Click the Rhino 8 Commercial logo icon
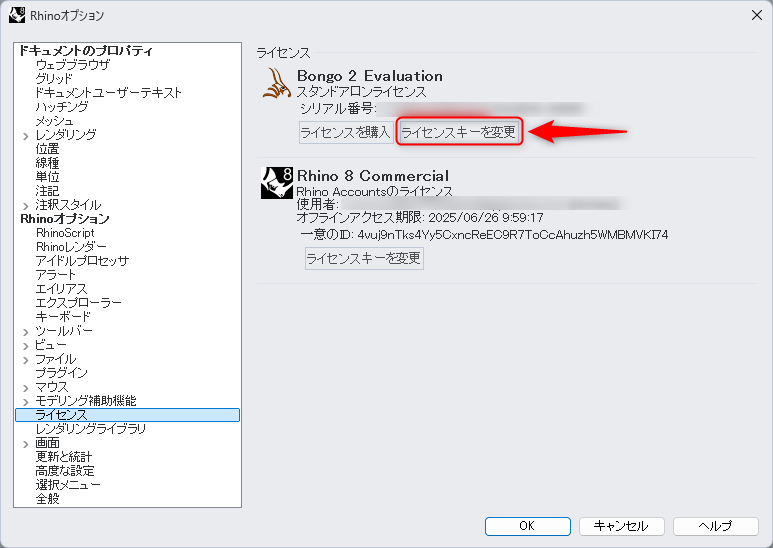The width and height of the screenshot is (773, 548). [277, 183]
